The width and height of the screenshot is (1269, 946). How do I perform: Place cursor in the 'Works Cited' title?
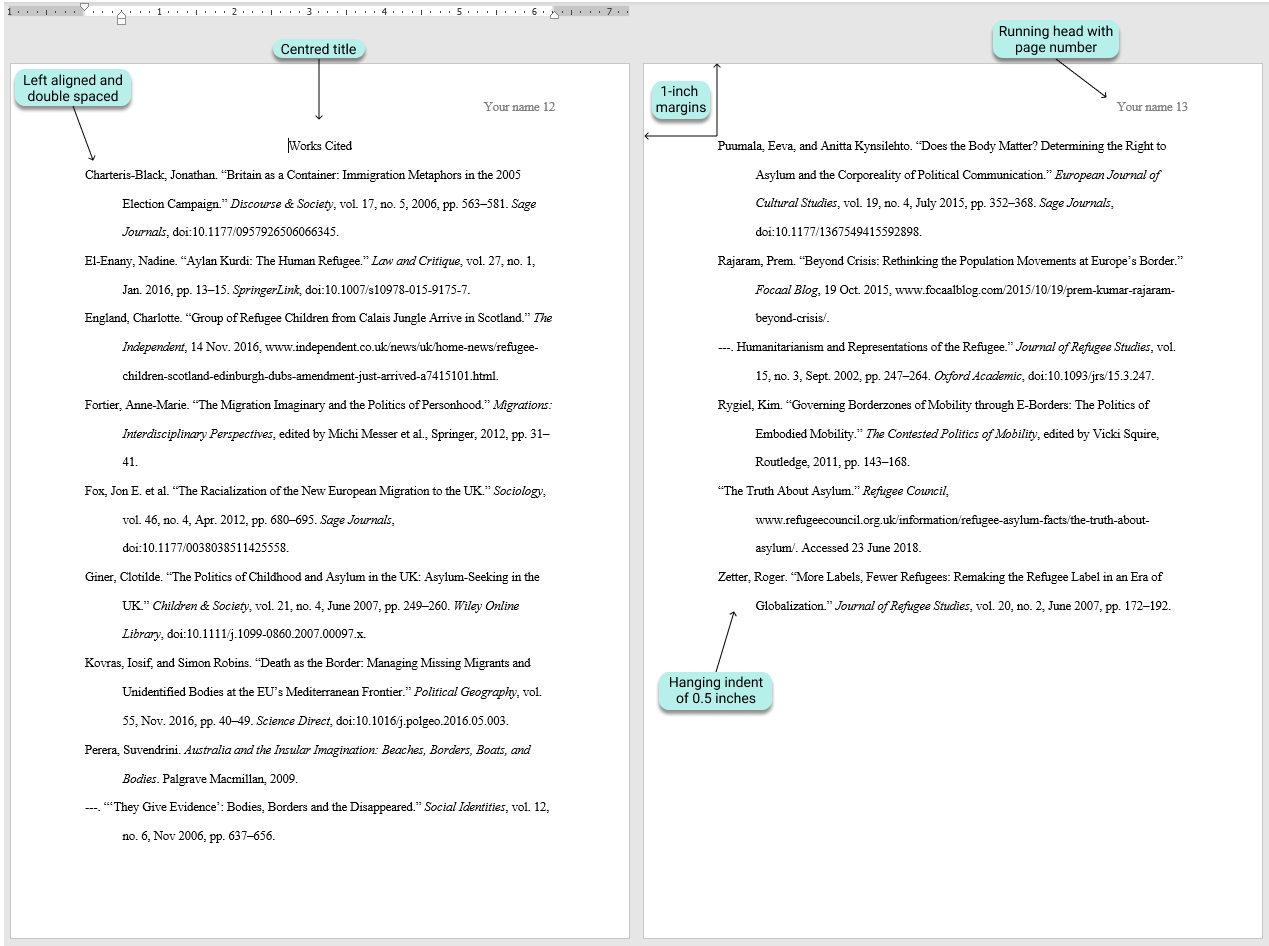click(x=320, y=146)
